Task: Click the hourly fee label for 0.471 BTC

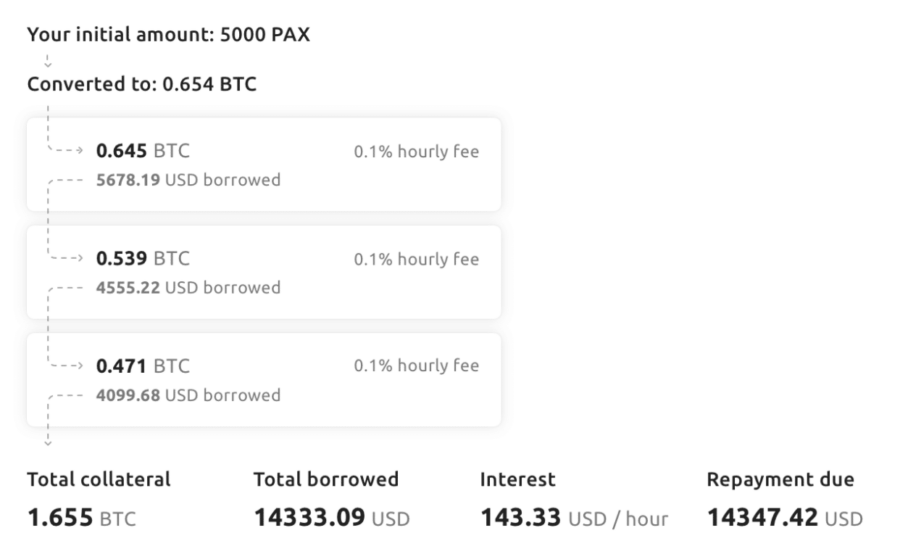Action: pos(416,366)
